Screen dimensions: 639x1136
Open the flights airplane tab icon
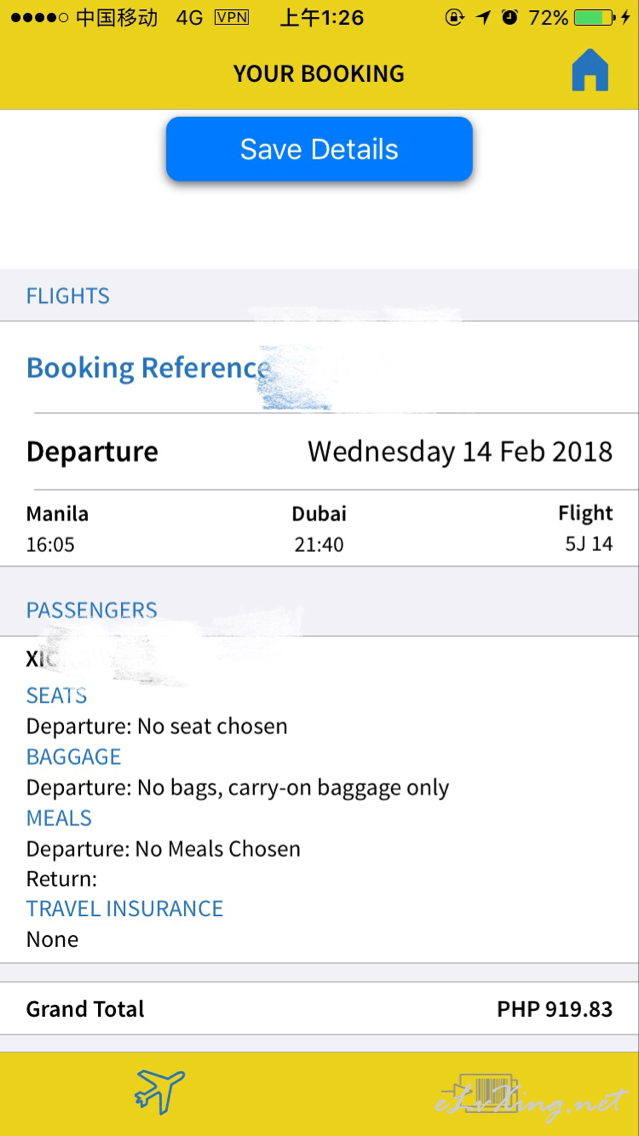tap(160, 1091)
